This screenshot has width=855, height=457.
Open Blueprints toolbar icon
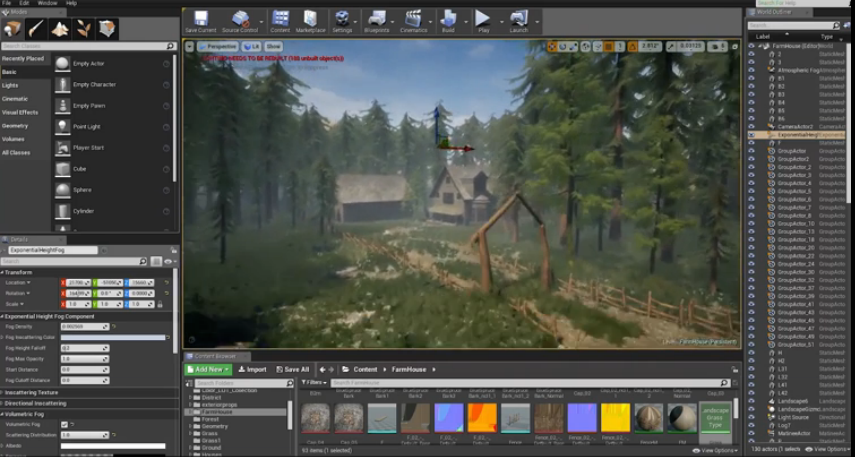point(377,21)
